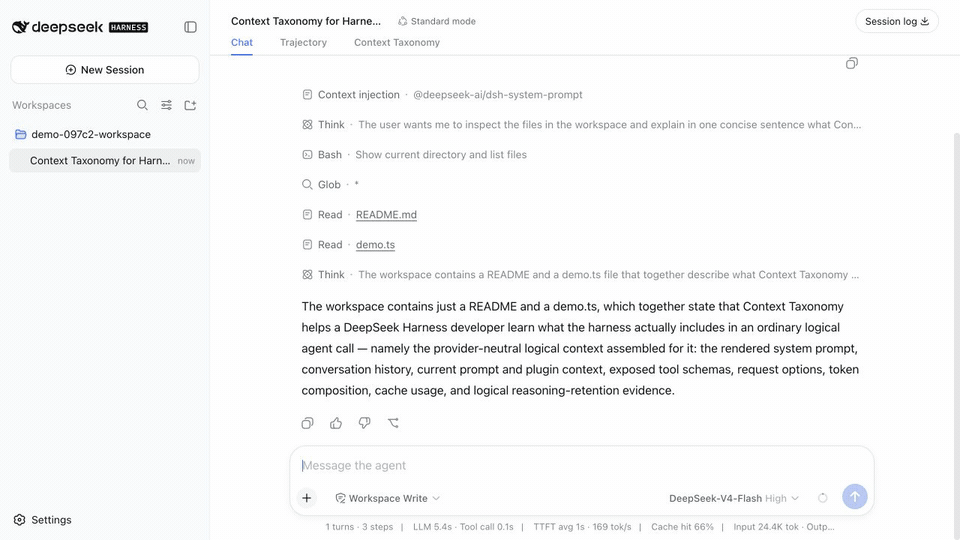
Task: Expand the Context injection step
Action: click(442, 94)
